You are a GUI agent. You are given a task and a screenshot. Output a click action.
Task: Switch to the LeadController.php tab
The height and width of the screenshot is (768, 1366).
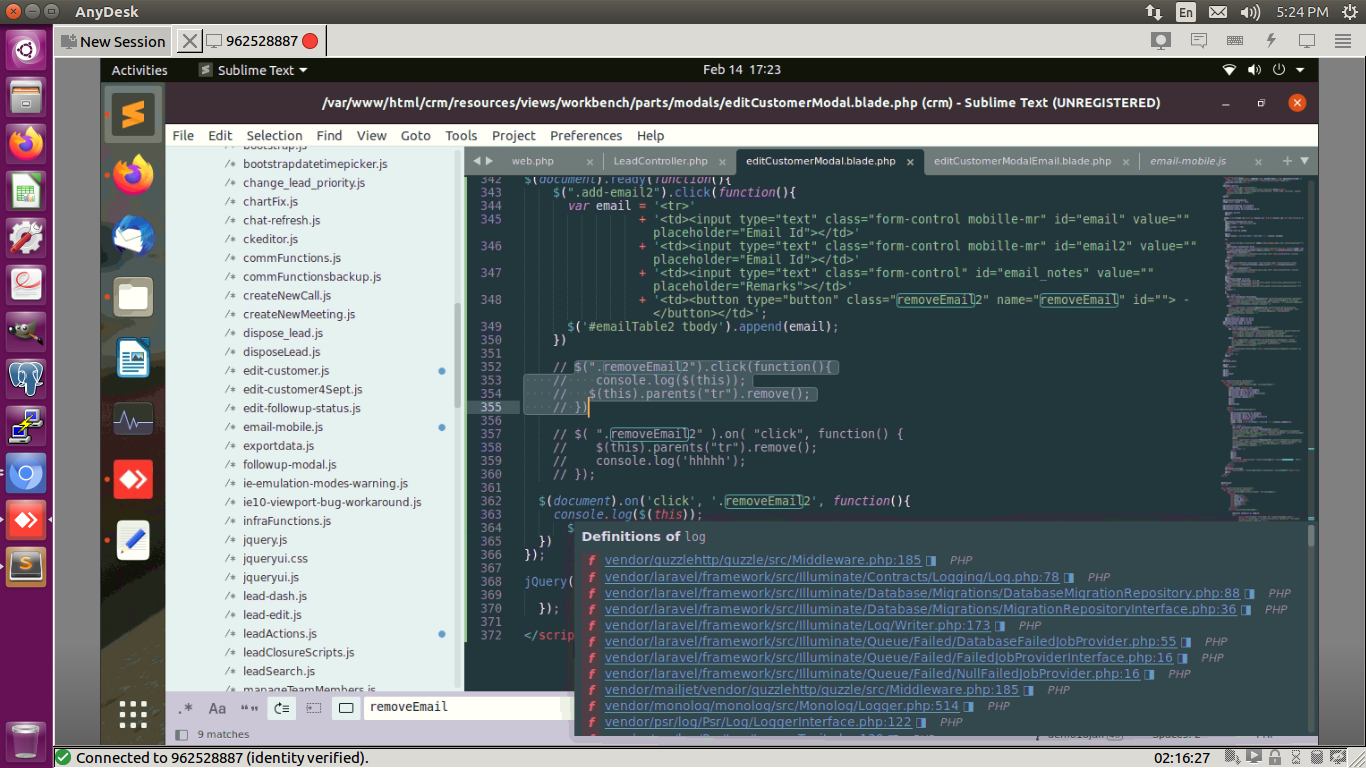coord(660,161)
